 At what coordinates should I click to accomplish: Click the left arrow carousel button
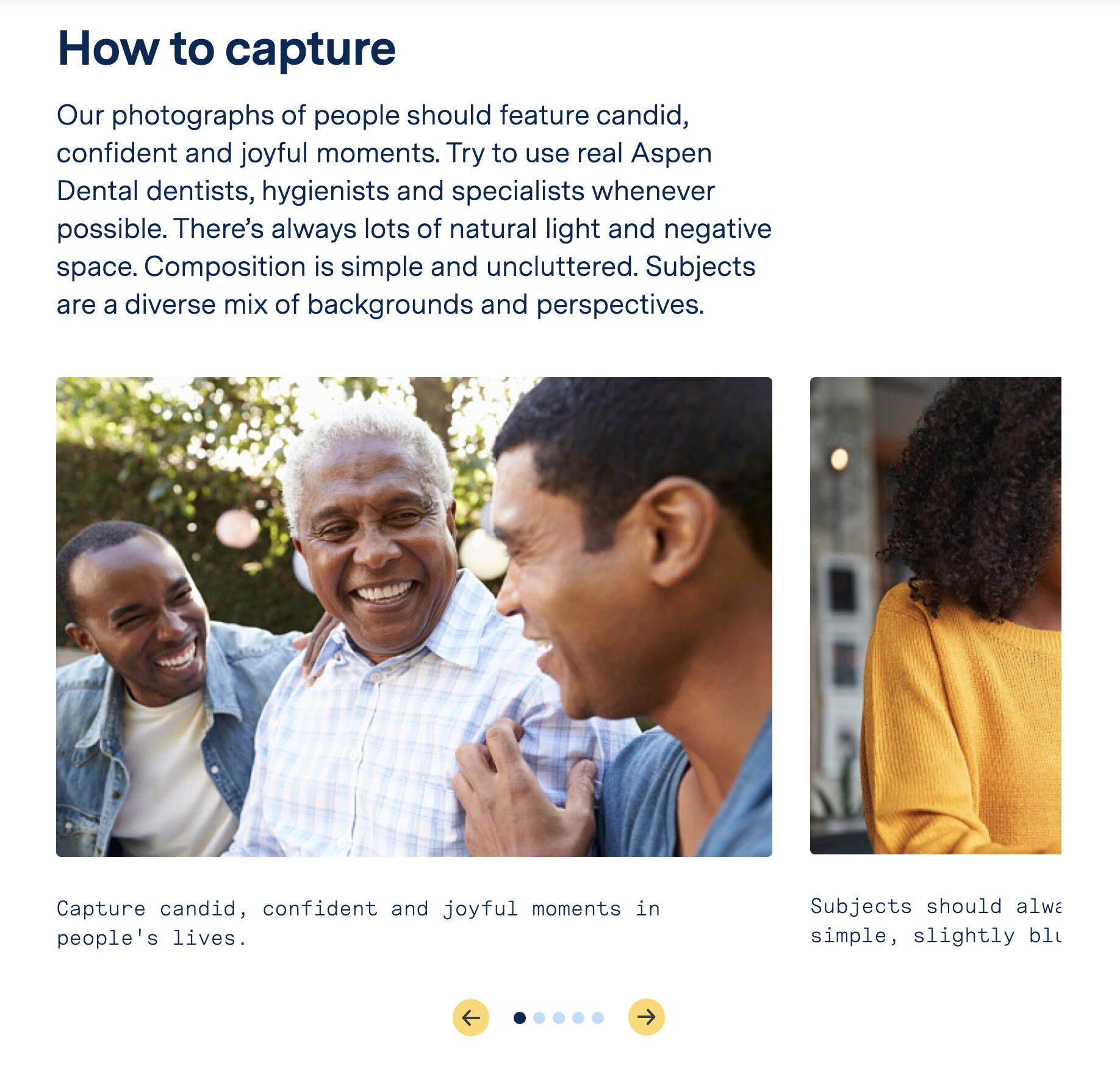[x=470, y=1017]
